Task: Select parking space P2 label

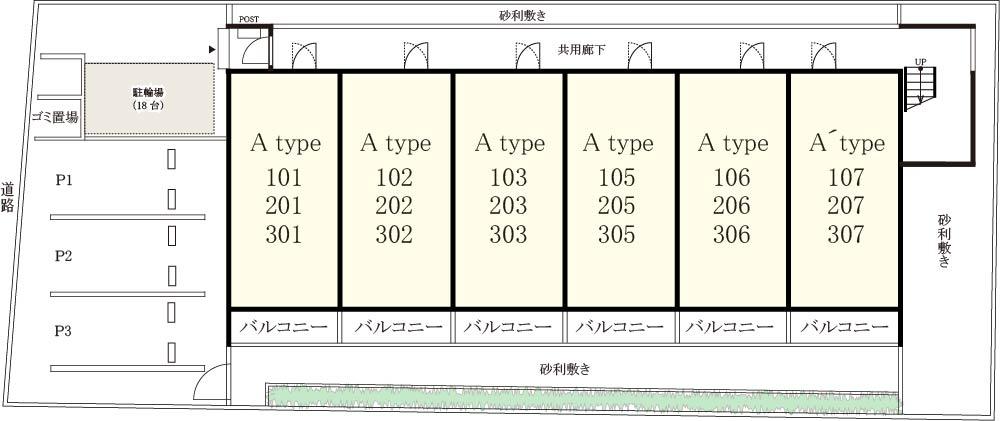Action: [x=63, y=256]
